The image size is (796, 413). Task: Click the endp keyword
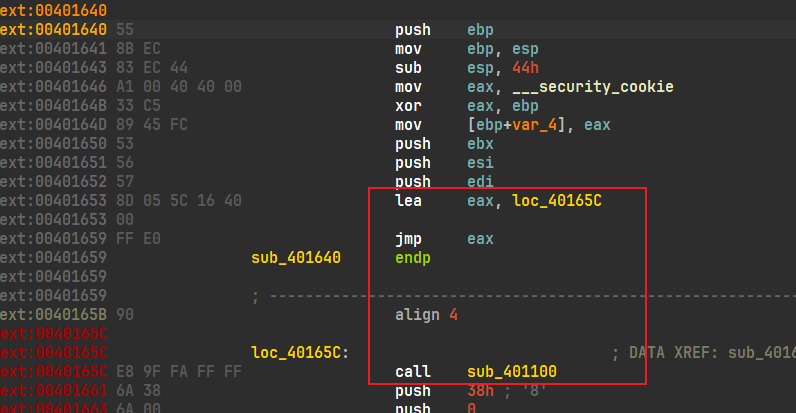point(412,258)
